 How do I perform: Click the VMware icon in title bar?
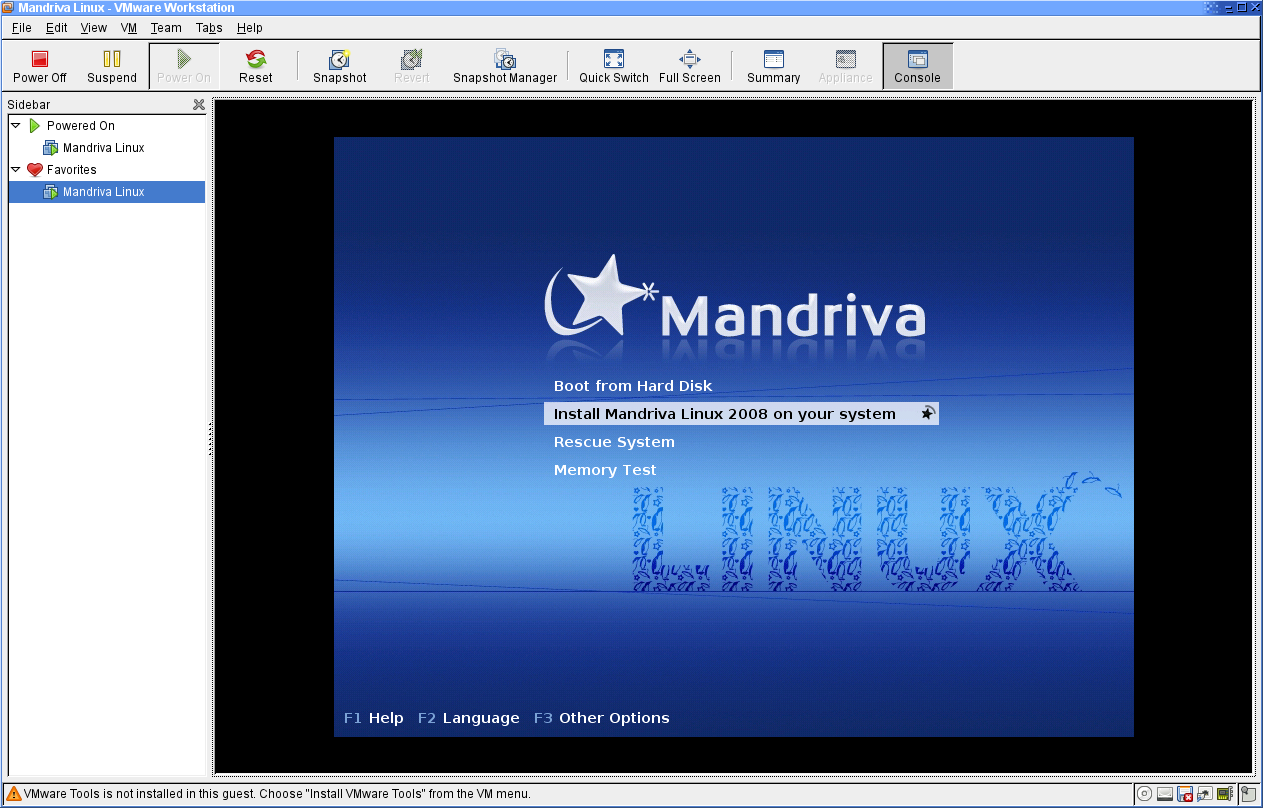8,8
